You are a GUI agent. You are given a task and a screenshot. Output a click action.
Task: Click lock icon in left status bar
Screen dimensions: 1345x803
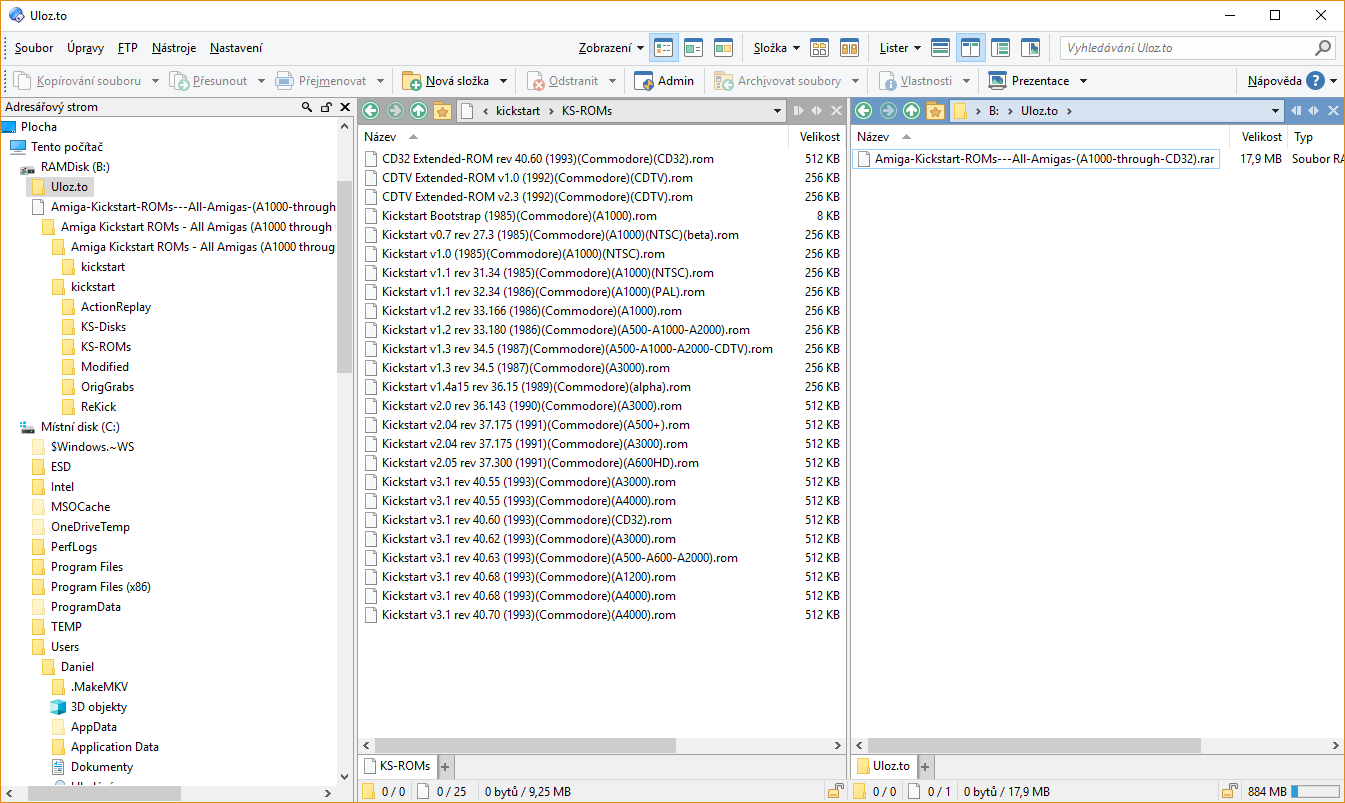pos(835,791)
